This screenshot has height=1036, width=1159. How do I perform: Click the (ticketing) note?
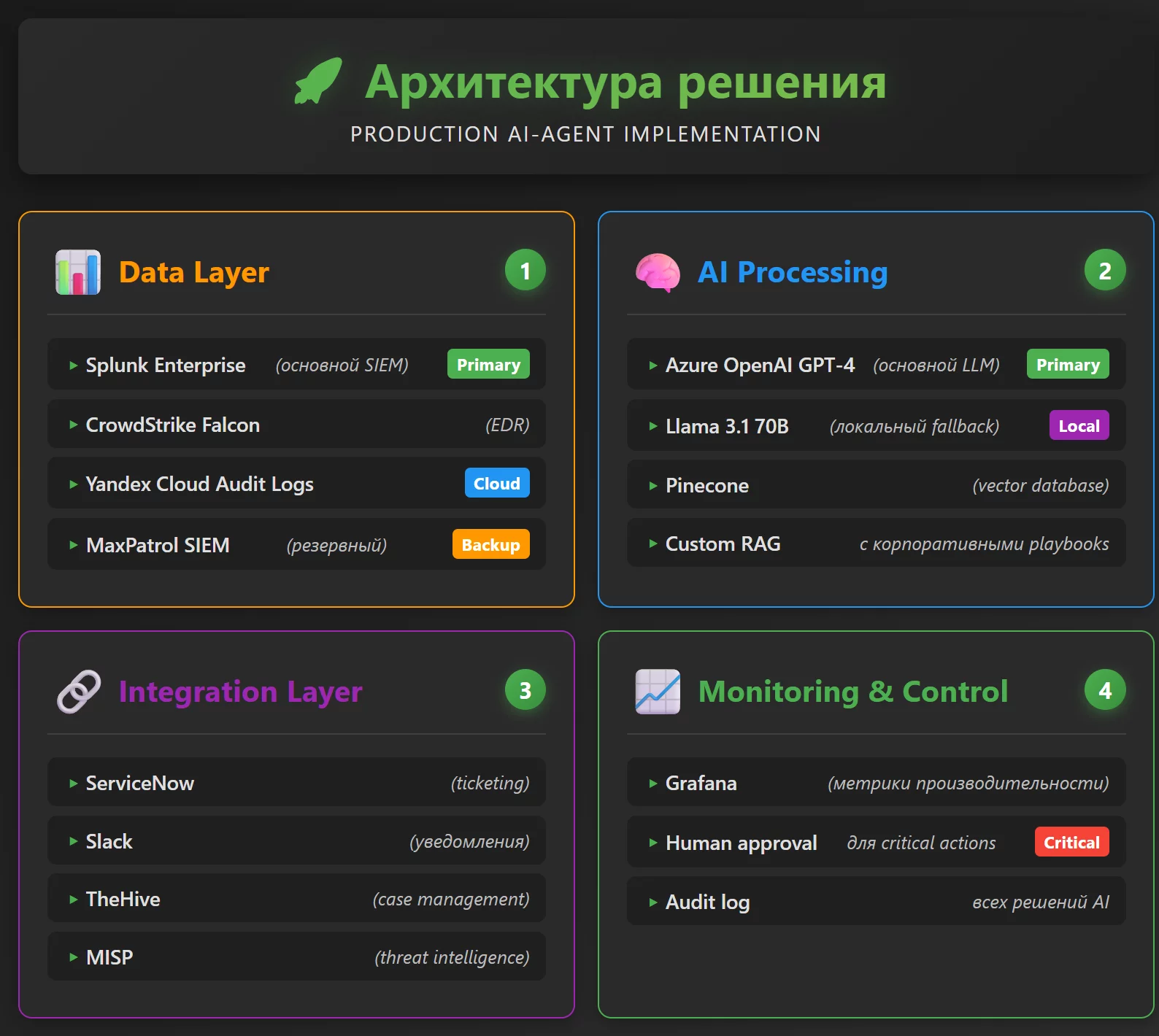[490, 784]
